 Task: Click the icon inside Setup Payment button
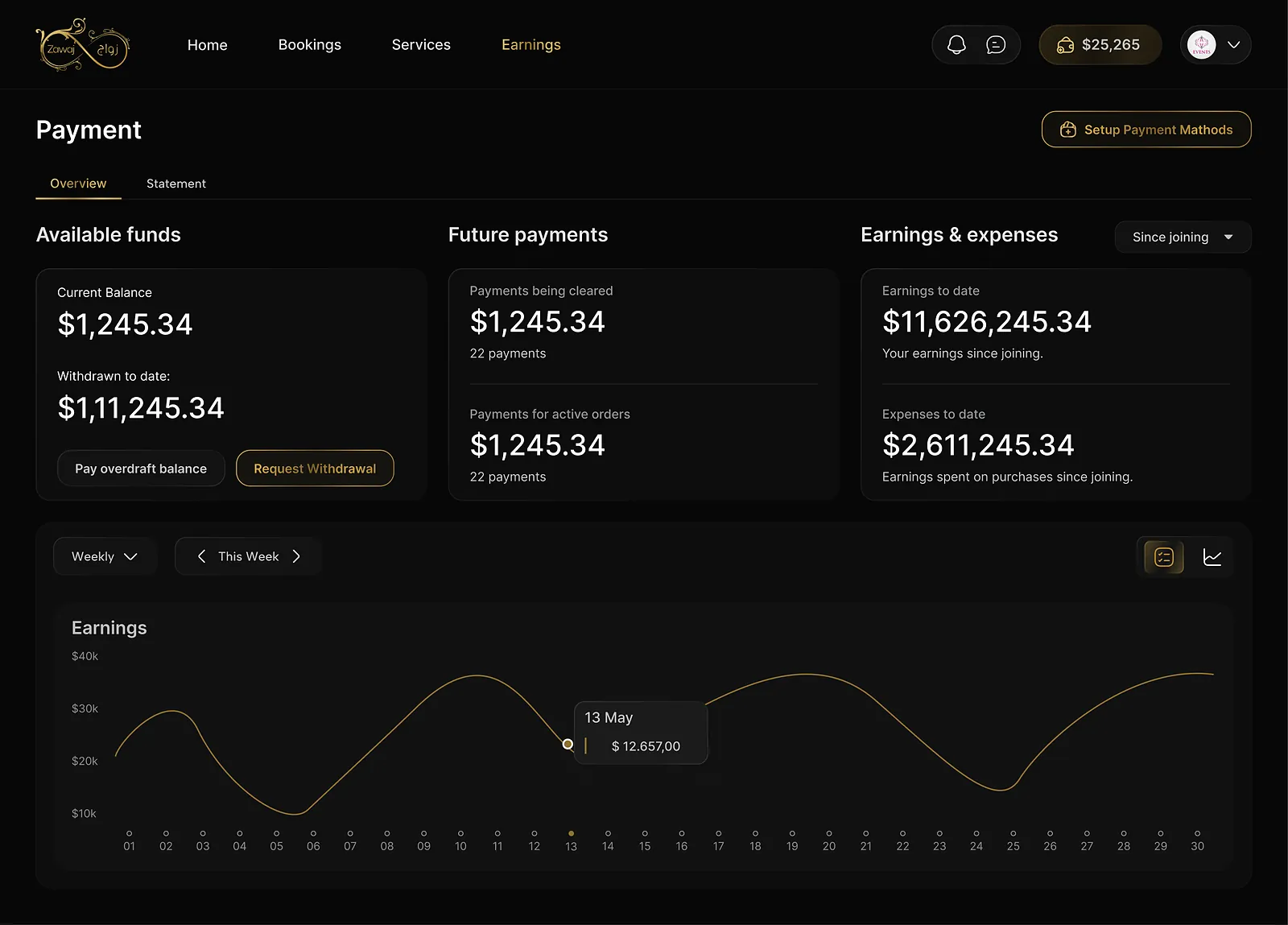point(1068,130)
